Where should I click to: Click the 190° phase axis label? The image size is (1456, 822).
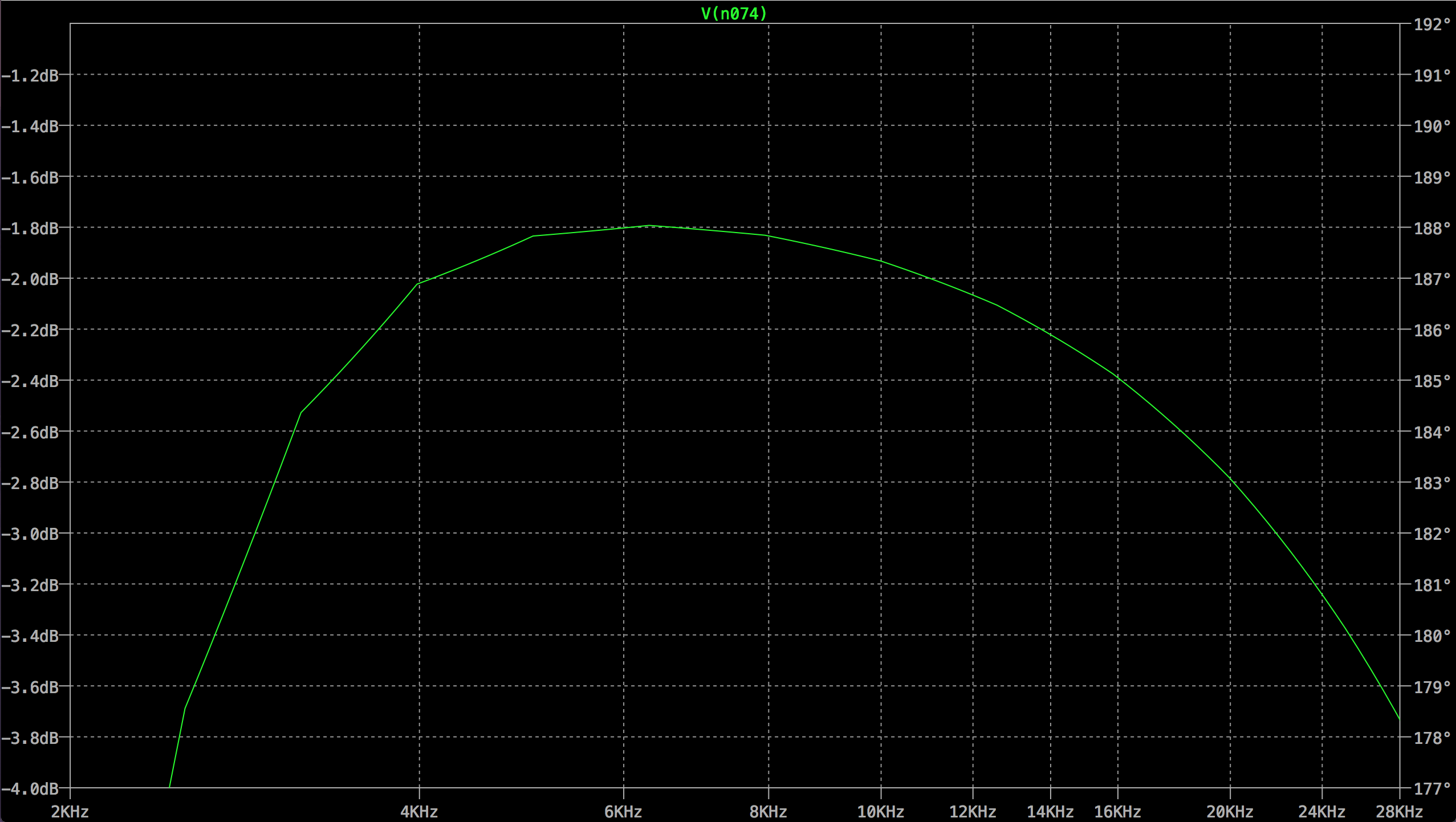coord(1432,126)
